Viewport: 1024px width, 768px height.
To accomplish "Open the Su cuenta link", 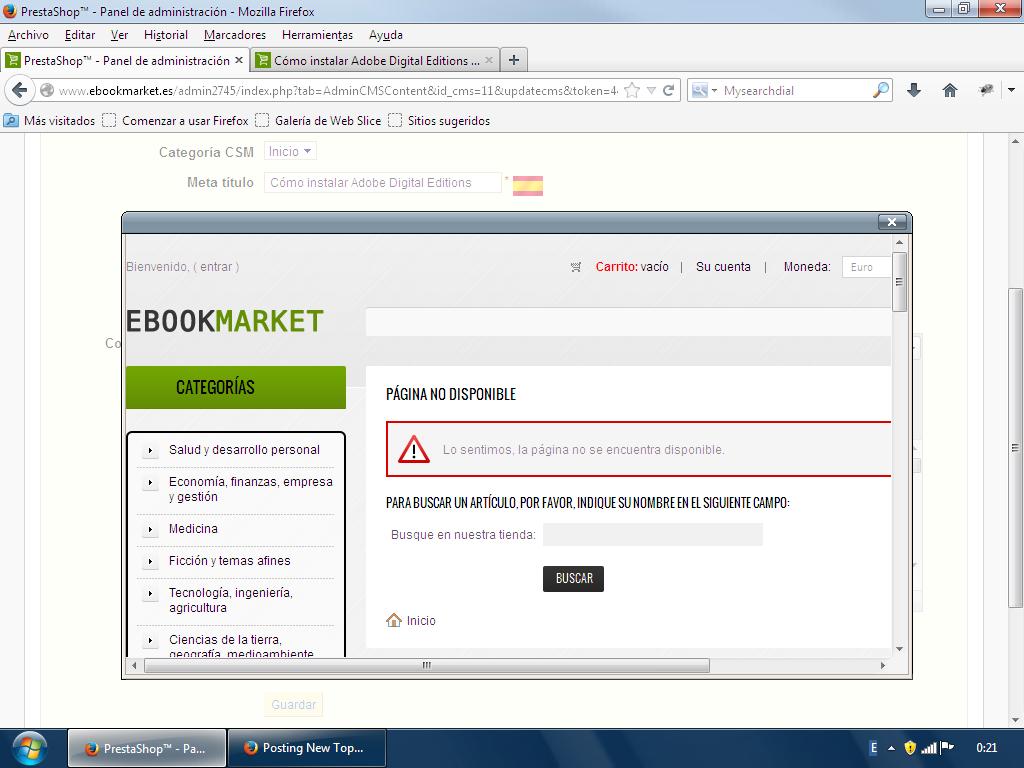I will click(x=723, y=267).
